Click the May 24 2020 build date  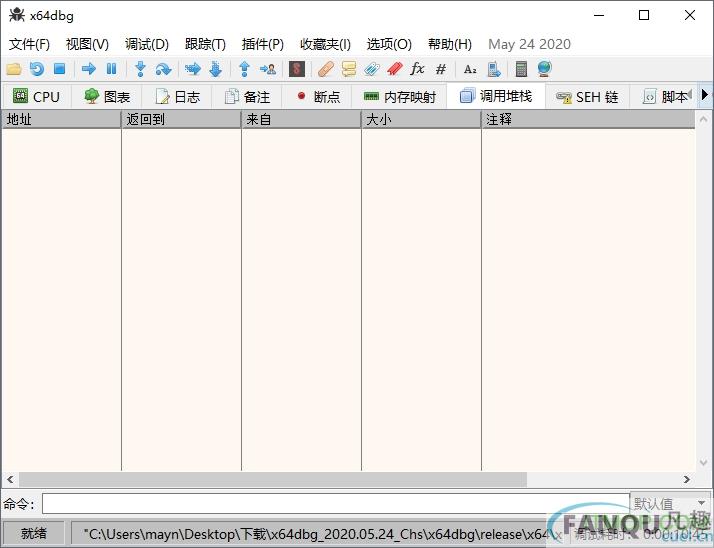coord(529,44)
